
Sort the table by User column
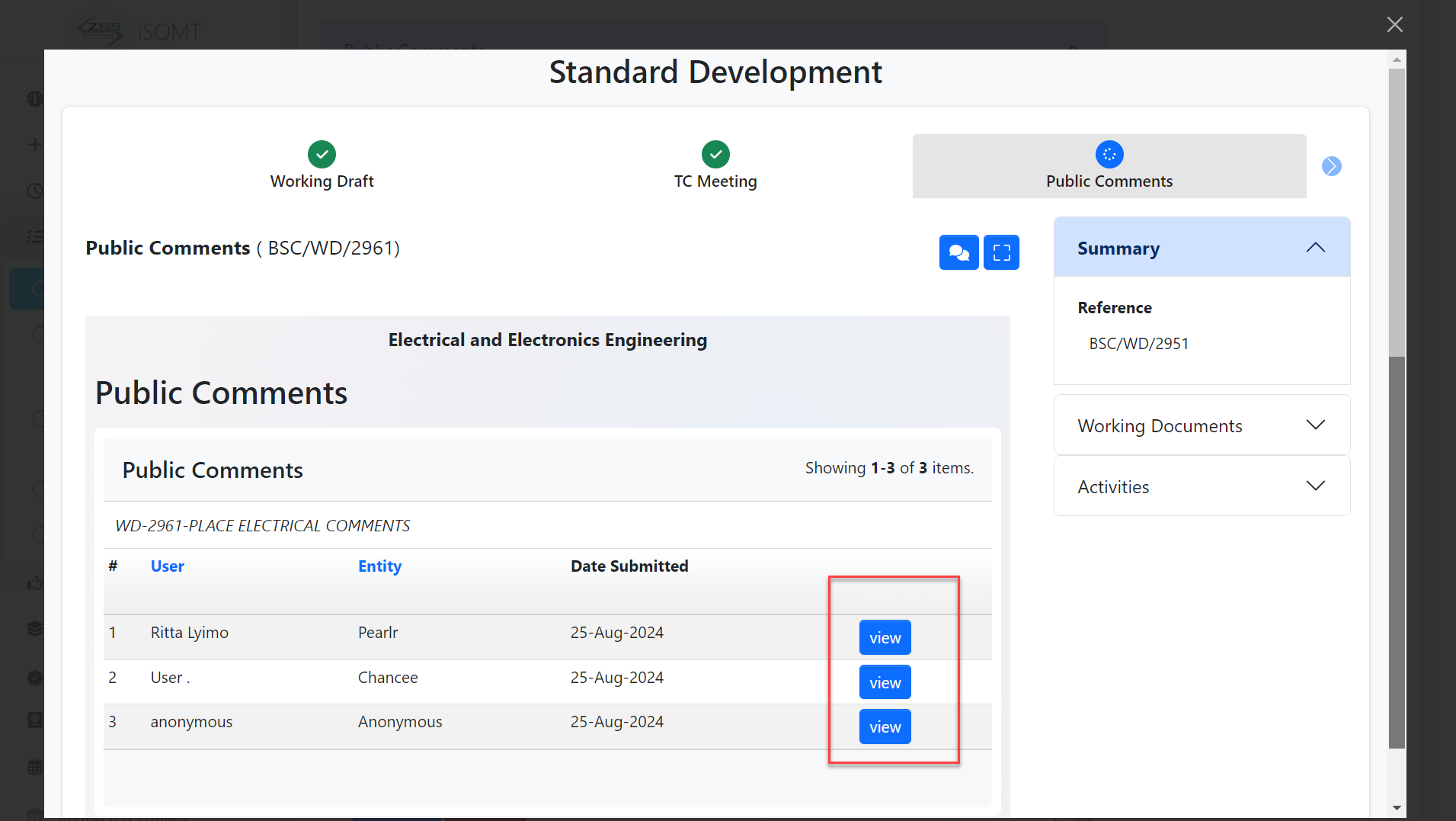click(167, 566)
